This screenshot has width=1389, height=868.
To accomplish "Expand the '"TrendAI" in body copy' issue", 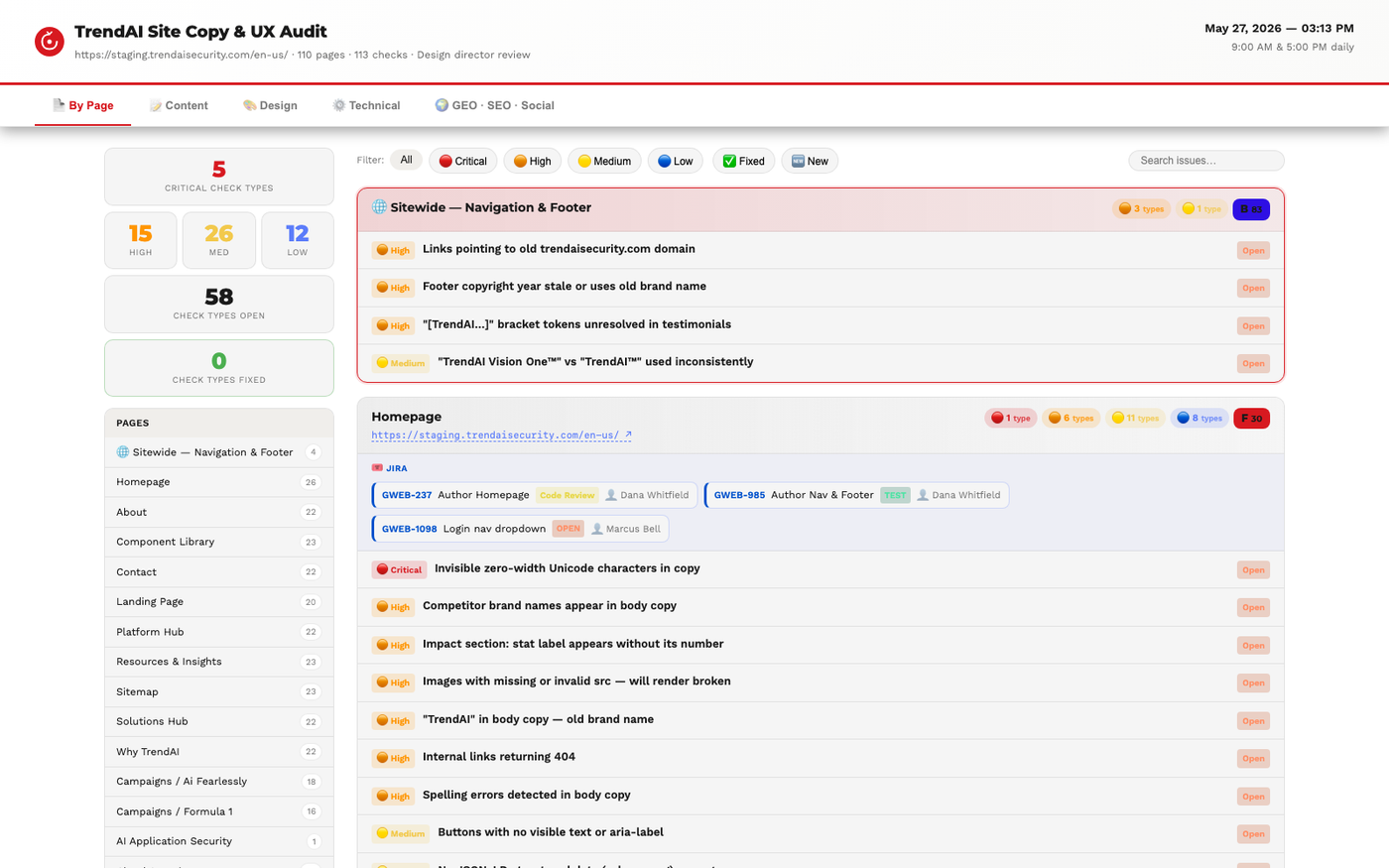I will click(821, 720).
